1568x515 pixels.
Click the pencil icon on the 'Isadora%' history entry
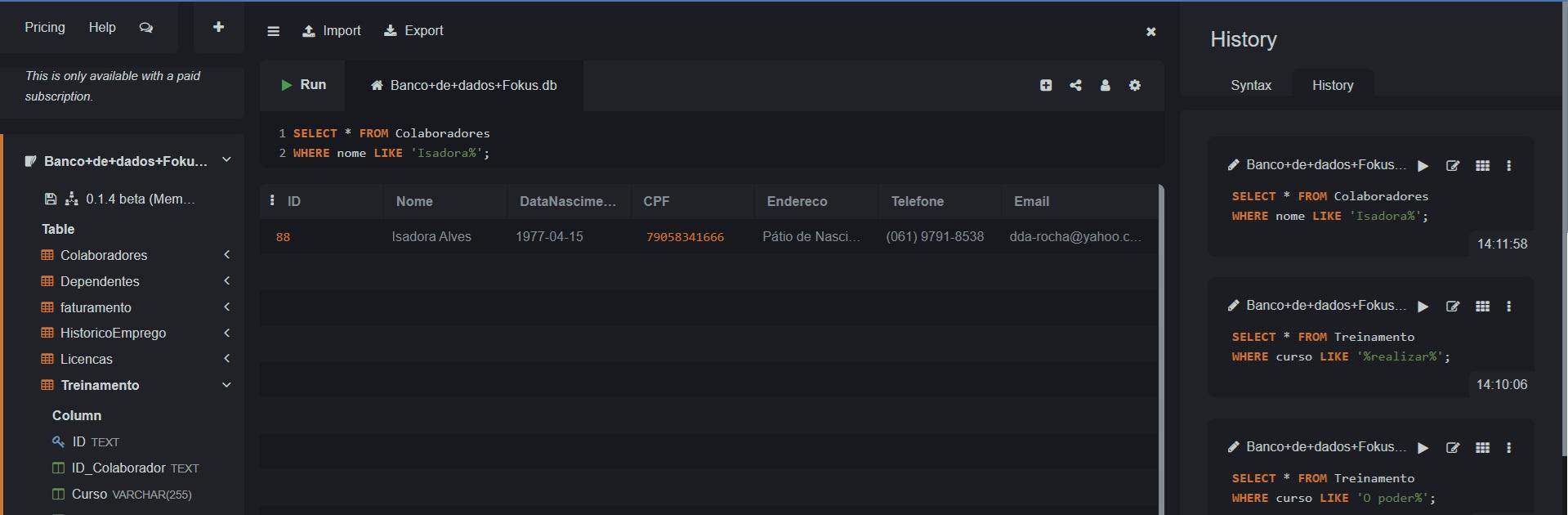pyautogui.click(x=1234, y=165)
